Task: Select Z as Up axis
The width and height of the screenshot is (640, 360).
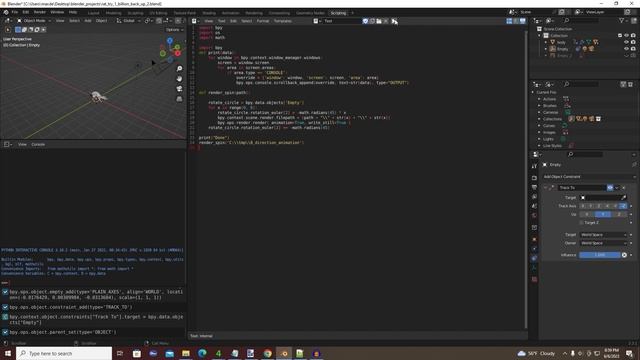Action: point(619,214)
